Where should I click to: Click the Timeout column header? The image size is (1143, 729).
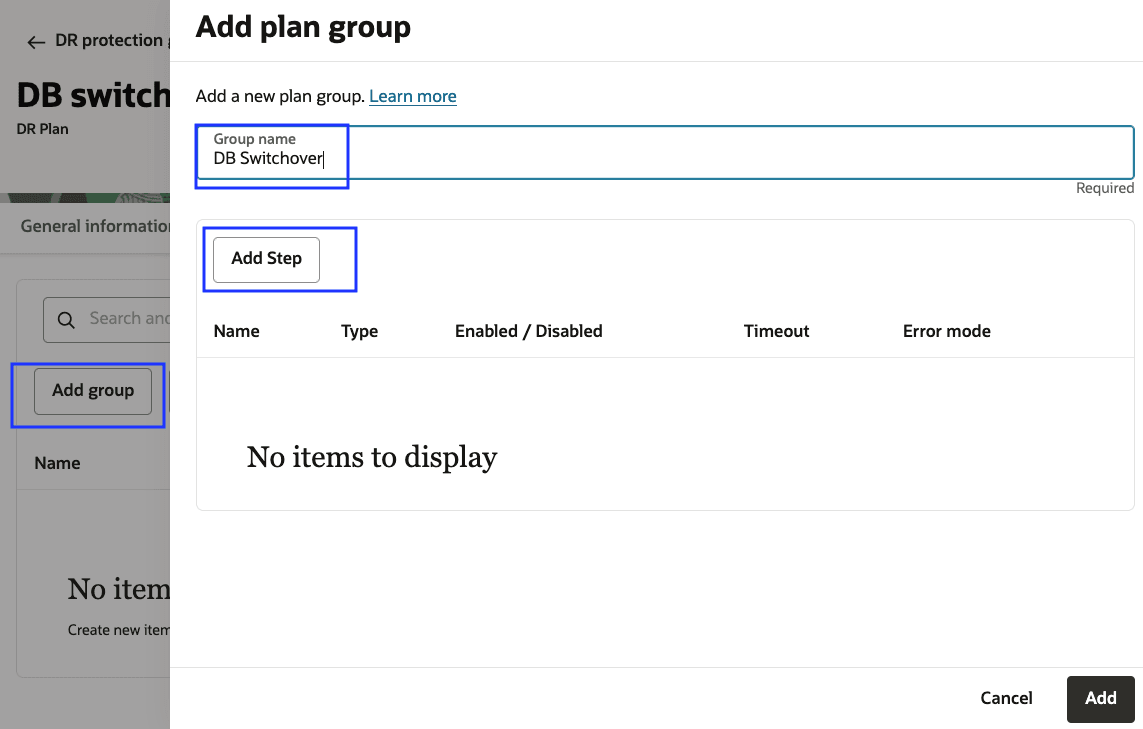pos(776,331)
